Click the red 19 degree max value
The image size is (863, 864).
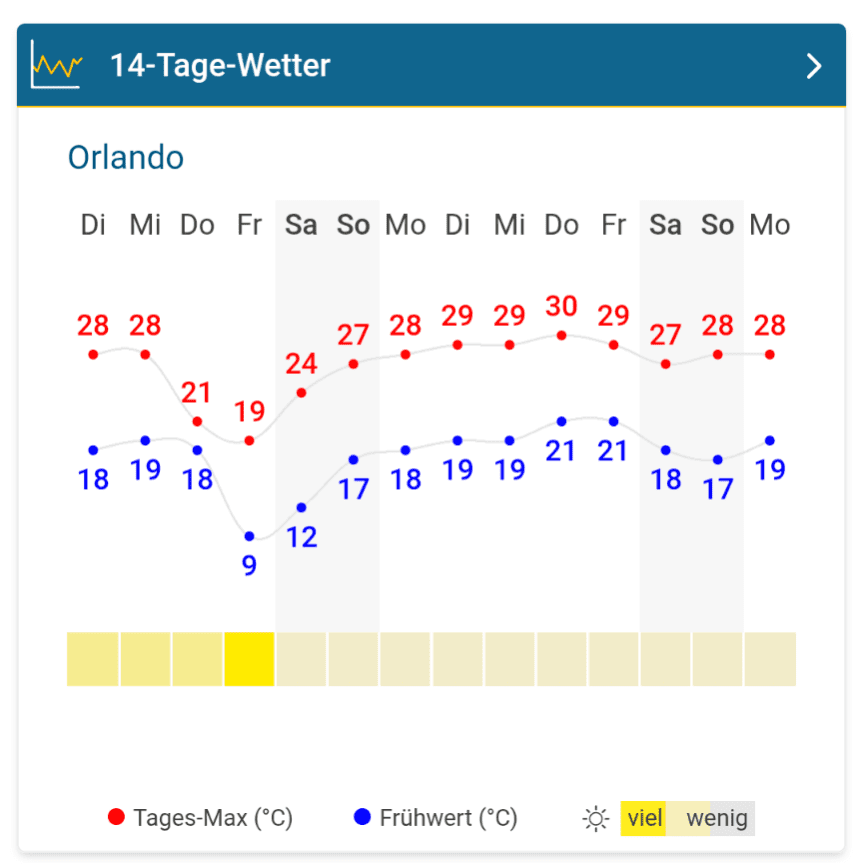(x=249, y=412)
